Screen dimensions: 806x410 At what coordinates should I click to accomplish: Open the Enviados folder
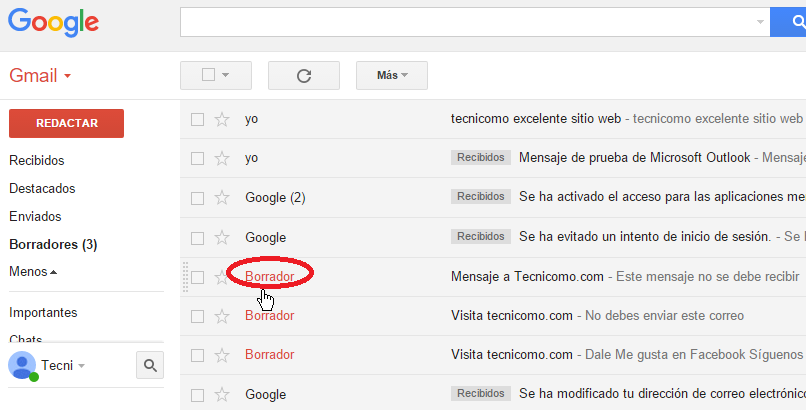35,216
